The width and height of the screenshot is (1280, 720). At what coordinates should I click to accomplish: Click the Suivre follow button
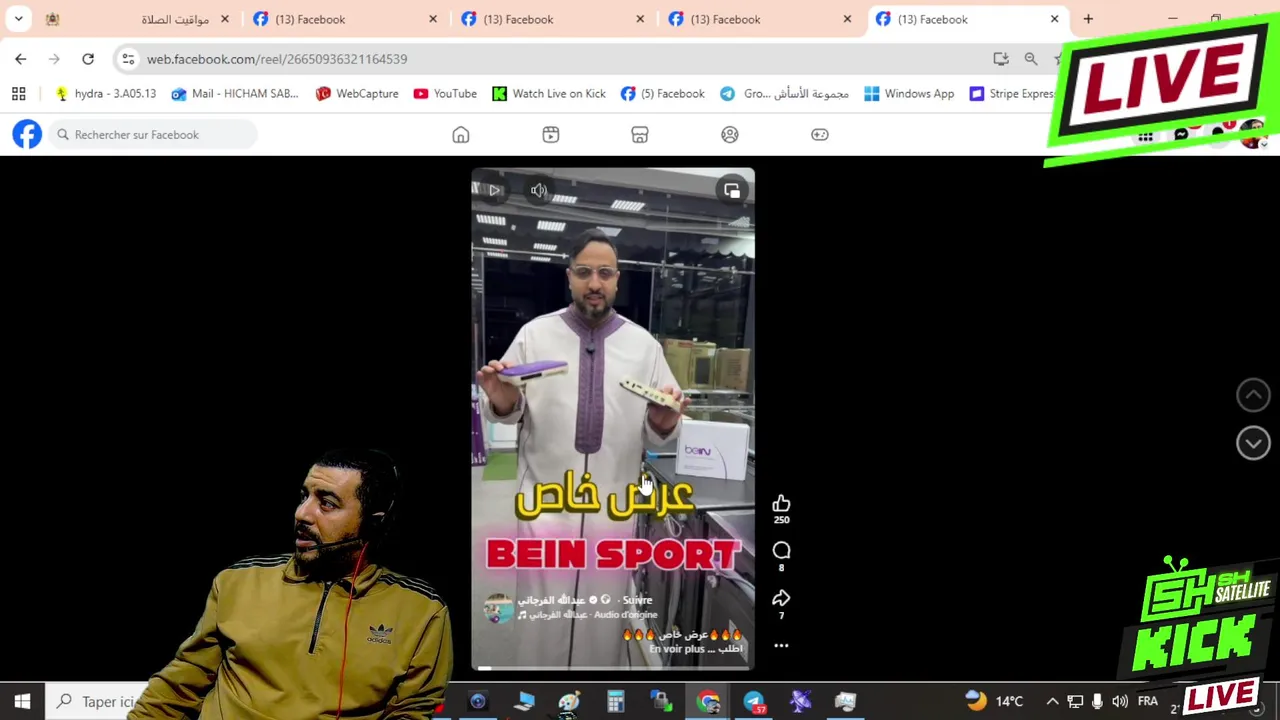tap(637, 600)
